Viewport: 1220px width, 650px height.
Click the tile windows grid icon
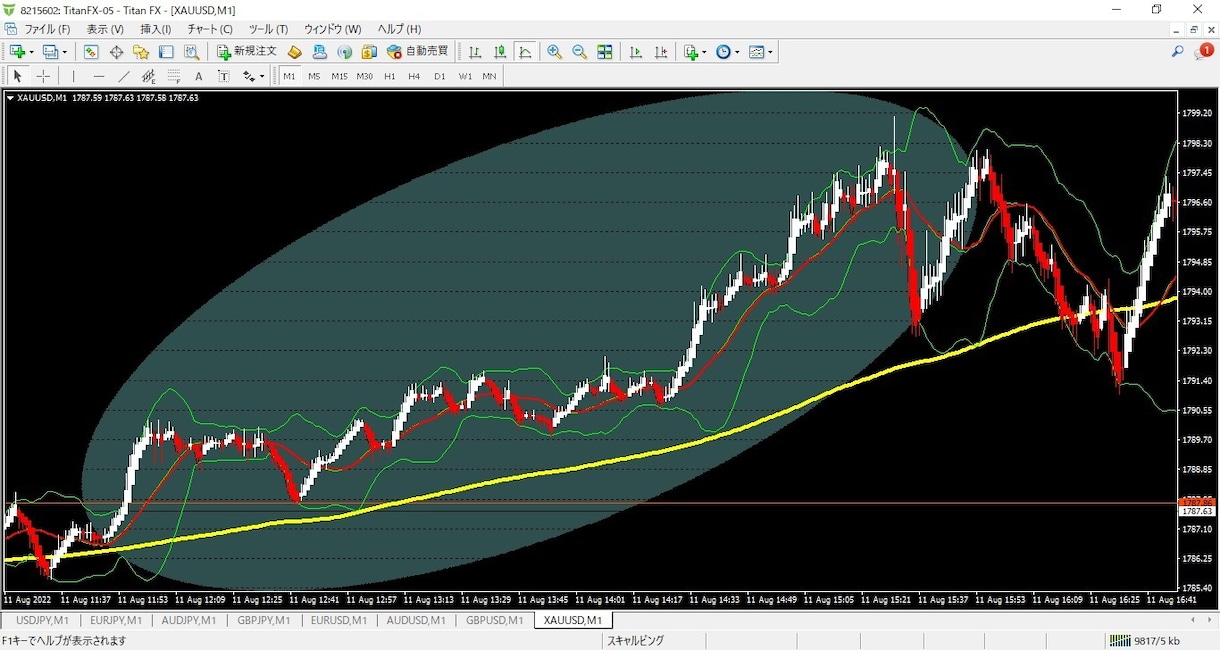pos(605,52)
